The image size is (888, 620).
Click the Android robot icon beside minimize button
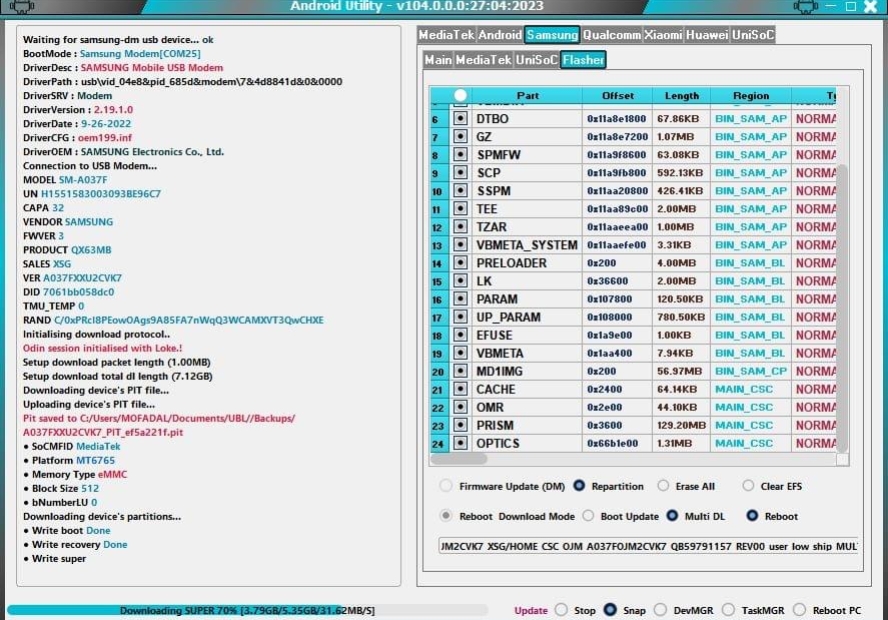point(805,6)
